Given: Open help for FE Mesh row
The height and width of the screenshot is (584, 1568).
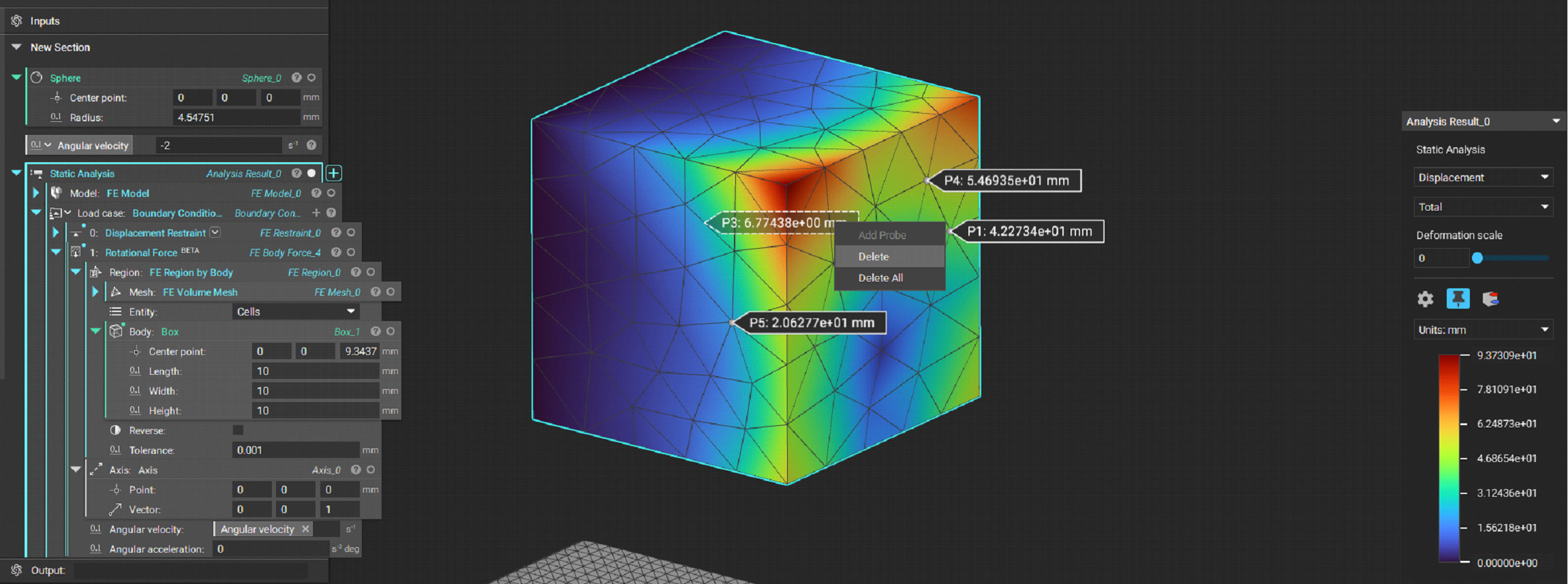Looking at the screenshot, I should [x=375, y=292].
